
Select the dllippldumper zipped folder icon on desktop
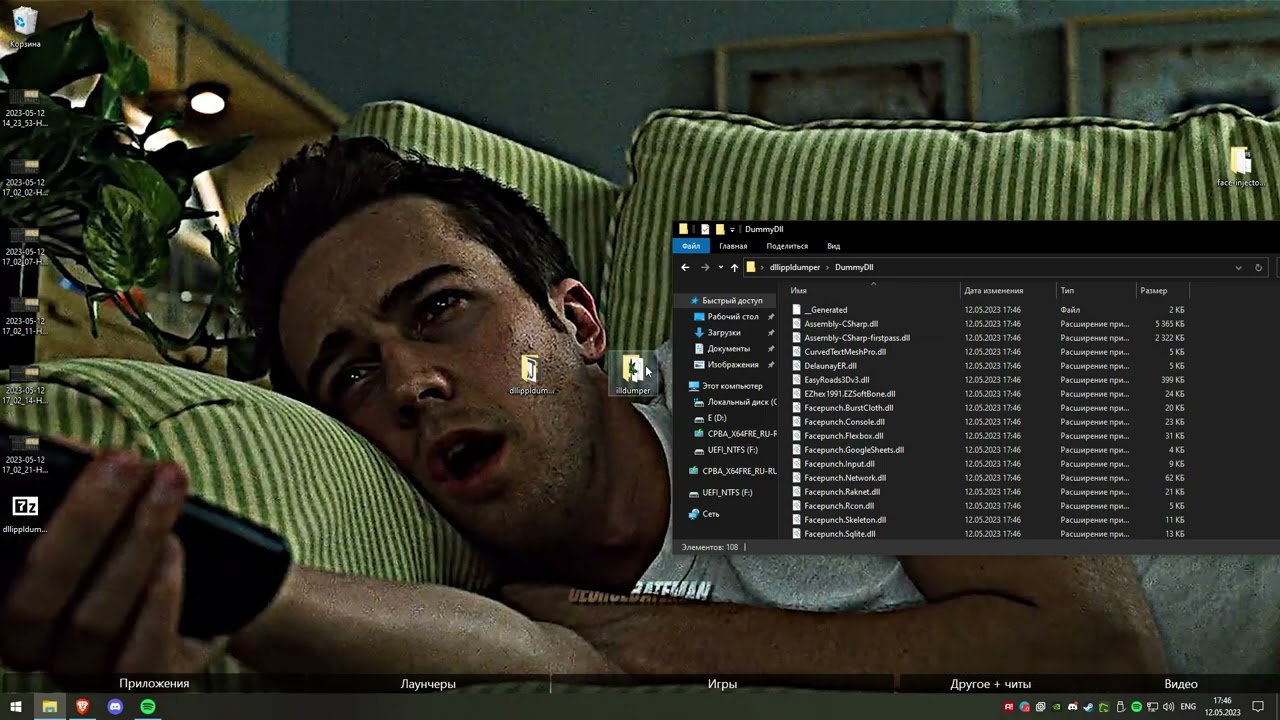(529, 376)
